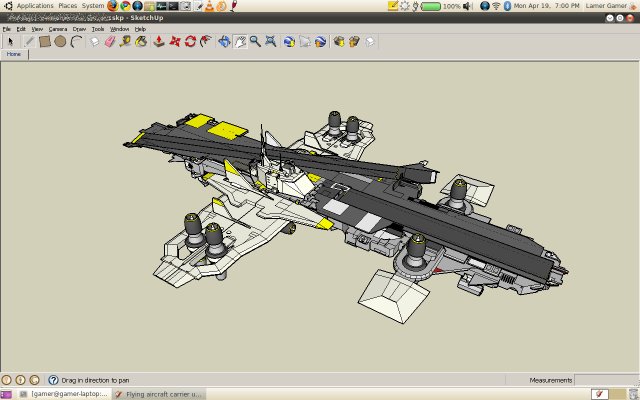Pick the Rotate tool

pyautogui.click(x=190, y=42)
